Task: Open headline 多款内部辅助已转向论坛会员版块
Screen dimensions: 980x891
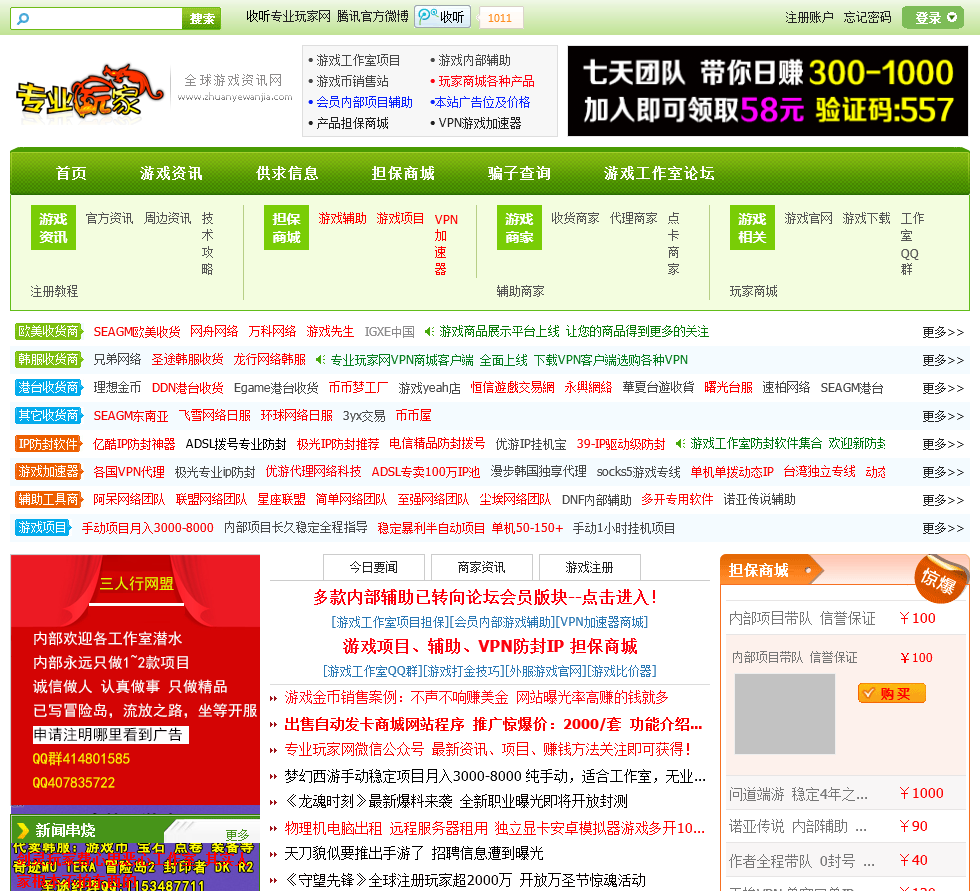Action: click(x=485, y=597)
